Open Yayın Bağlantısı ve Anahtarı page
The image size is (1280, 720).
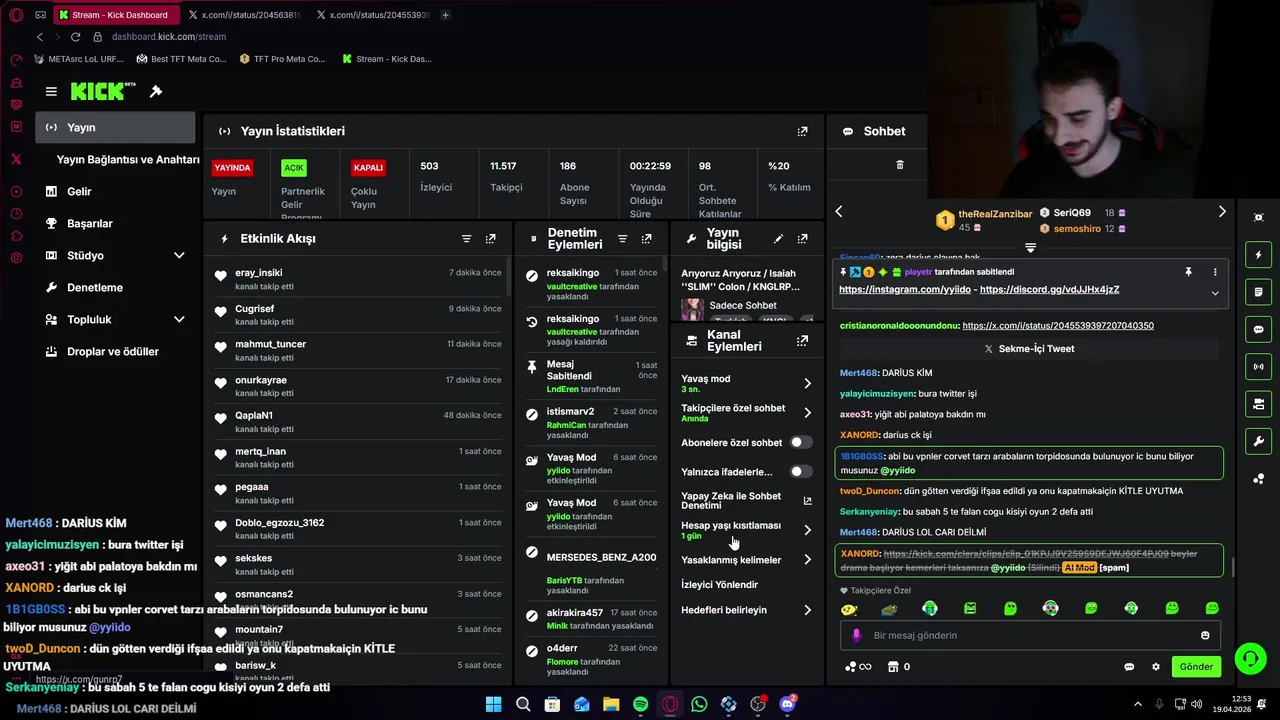pyautogui.click(x=128, y=159)
